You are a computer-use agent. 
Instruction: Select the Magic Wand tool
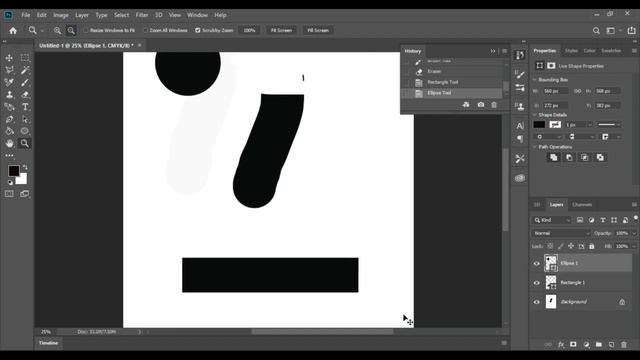click(x=25, y=70)
